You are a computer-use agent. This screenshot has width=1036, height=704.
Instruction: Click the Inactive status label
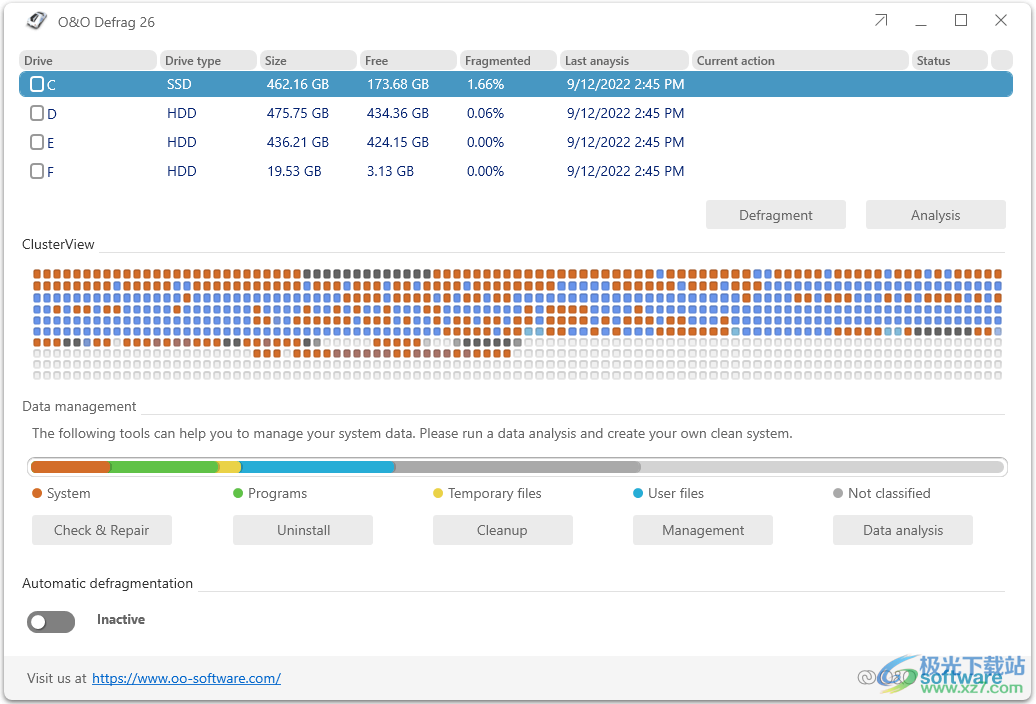[121, 619]
